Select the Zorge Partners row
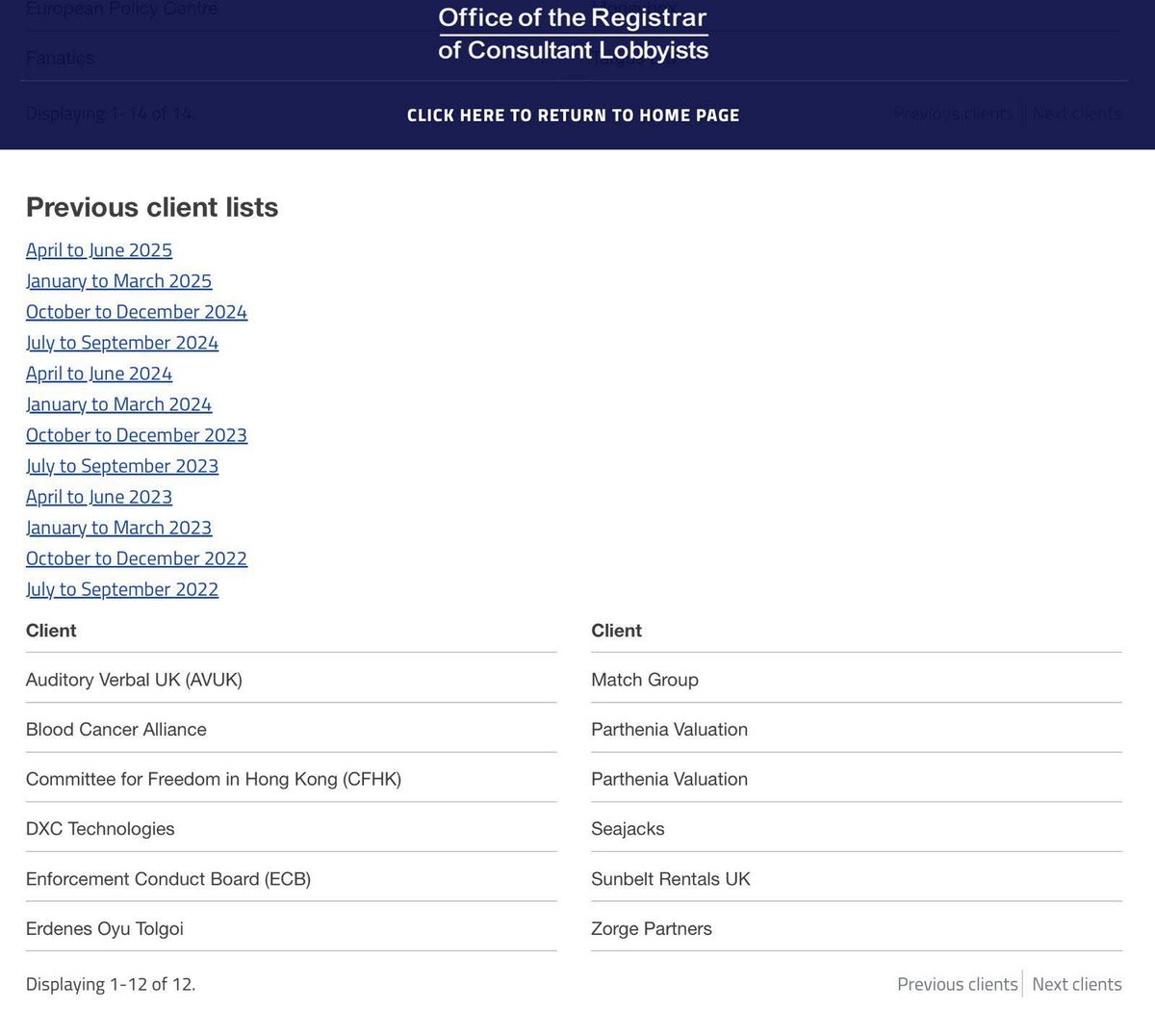This screenshot has height=1036, width=1155. (x=857, y=929)
